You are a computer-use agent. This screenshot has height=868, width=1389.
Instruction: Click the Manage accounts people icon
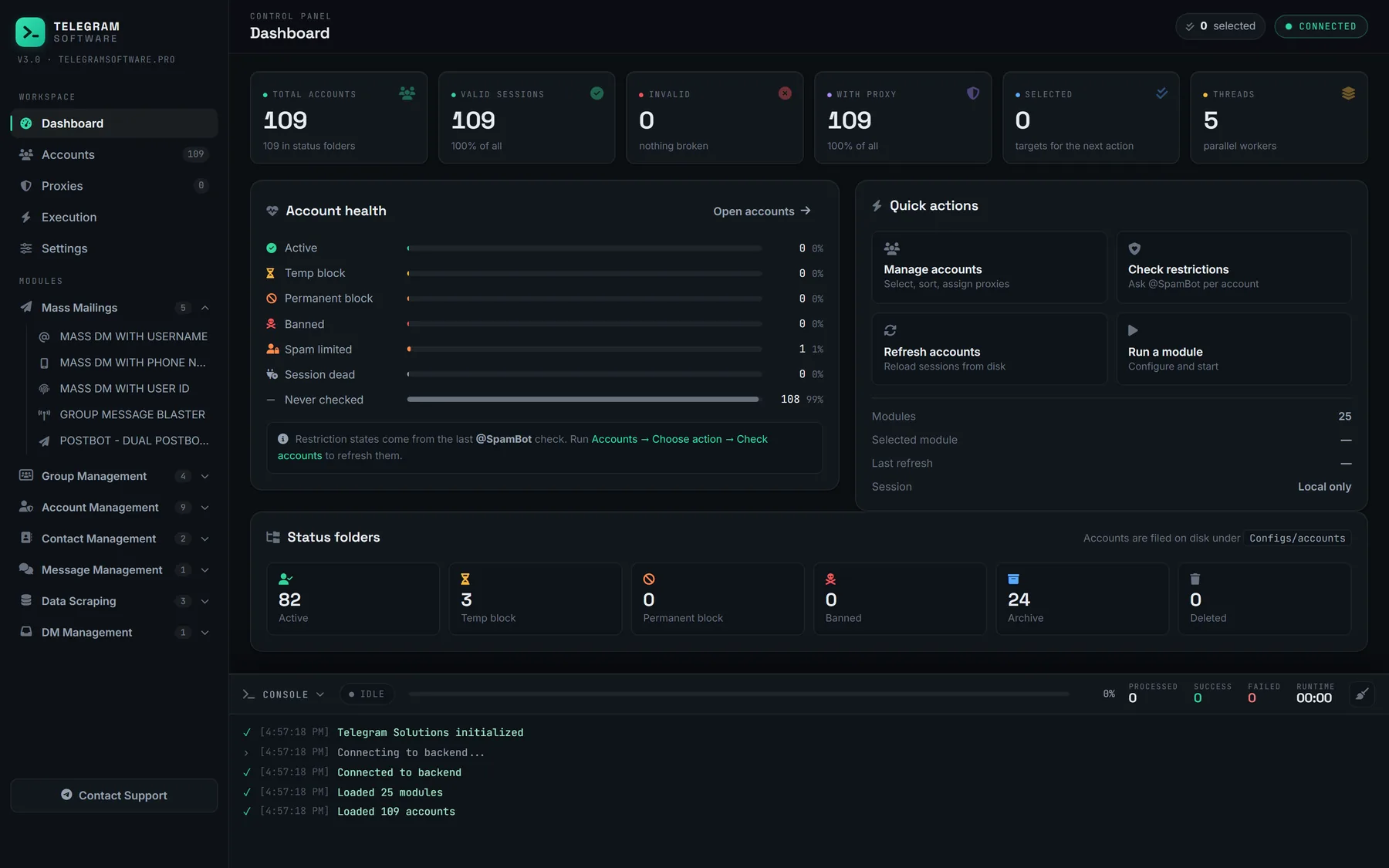pyautogui.click(x=892, y=248)
